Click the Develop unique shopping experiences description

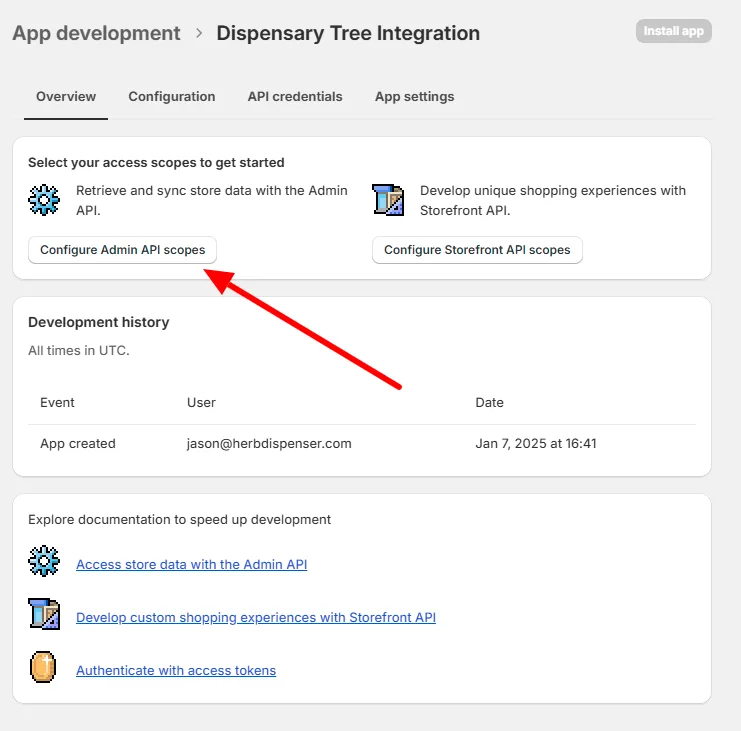pyautogui.click(x=553, y=200)
